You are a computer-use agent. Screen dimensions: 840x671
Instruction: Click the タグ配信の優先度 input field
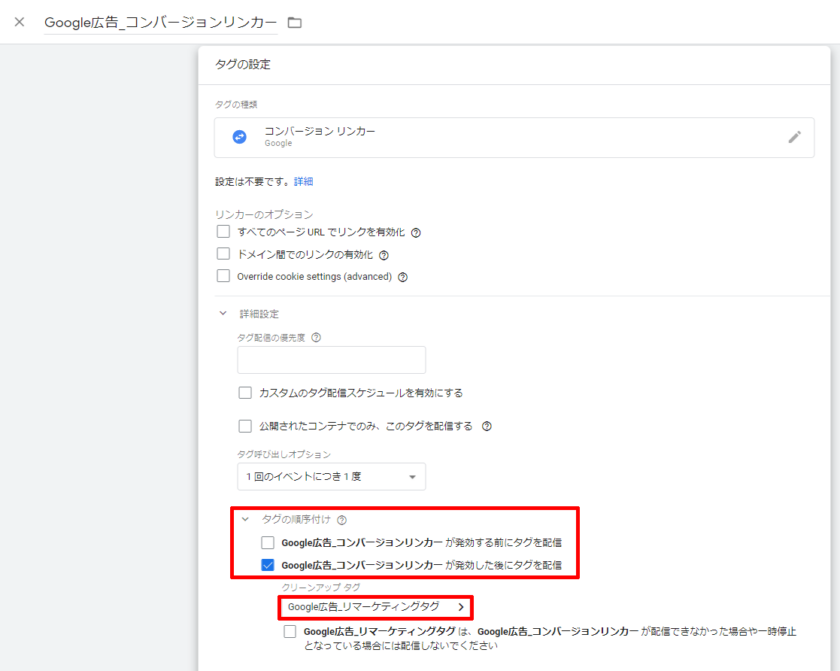click(332, 360)
